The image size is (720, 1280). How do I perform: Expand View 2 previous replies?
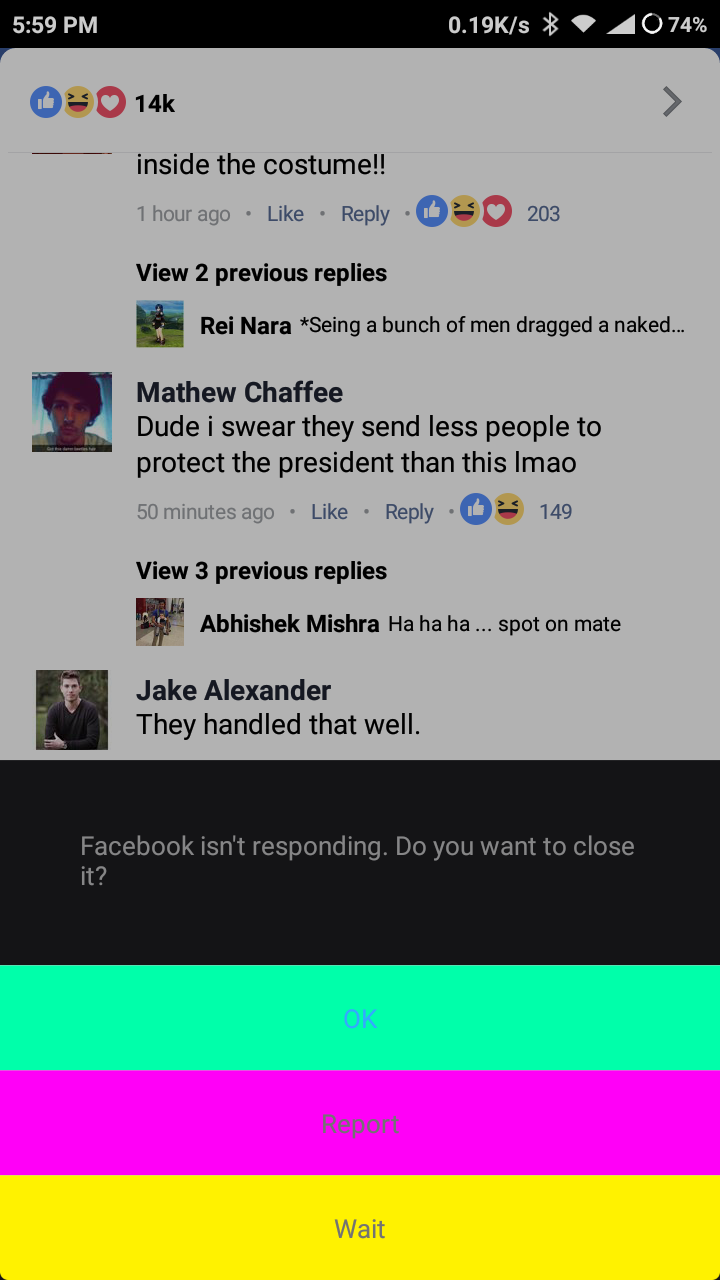click(261, 273)
